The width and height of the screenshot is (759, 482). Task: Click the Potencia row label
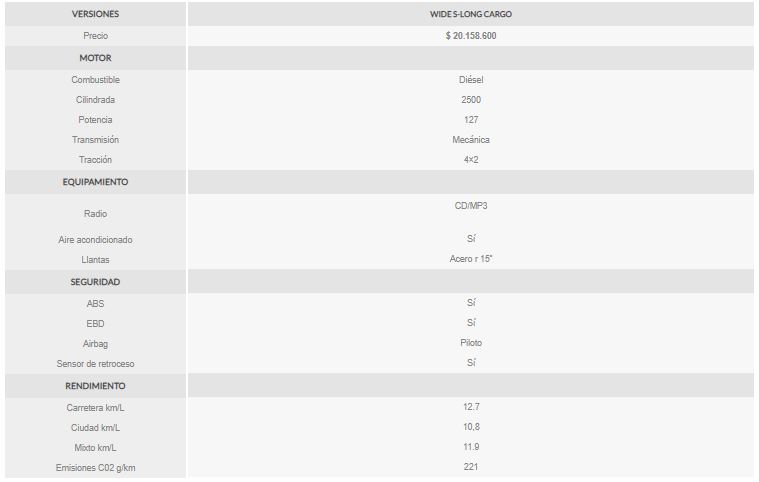95,120
